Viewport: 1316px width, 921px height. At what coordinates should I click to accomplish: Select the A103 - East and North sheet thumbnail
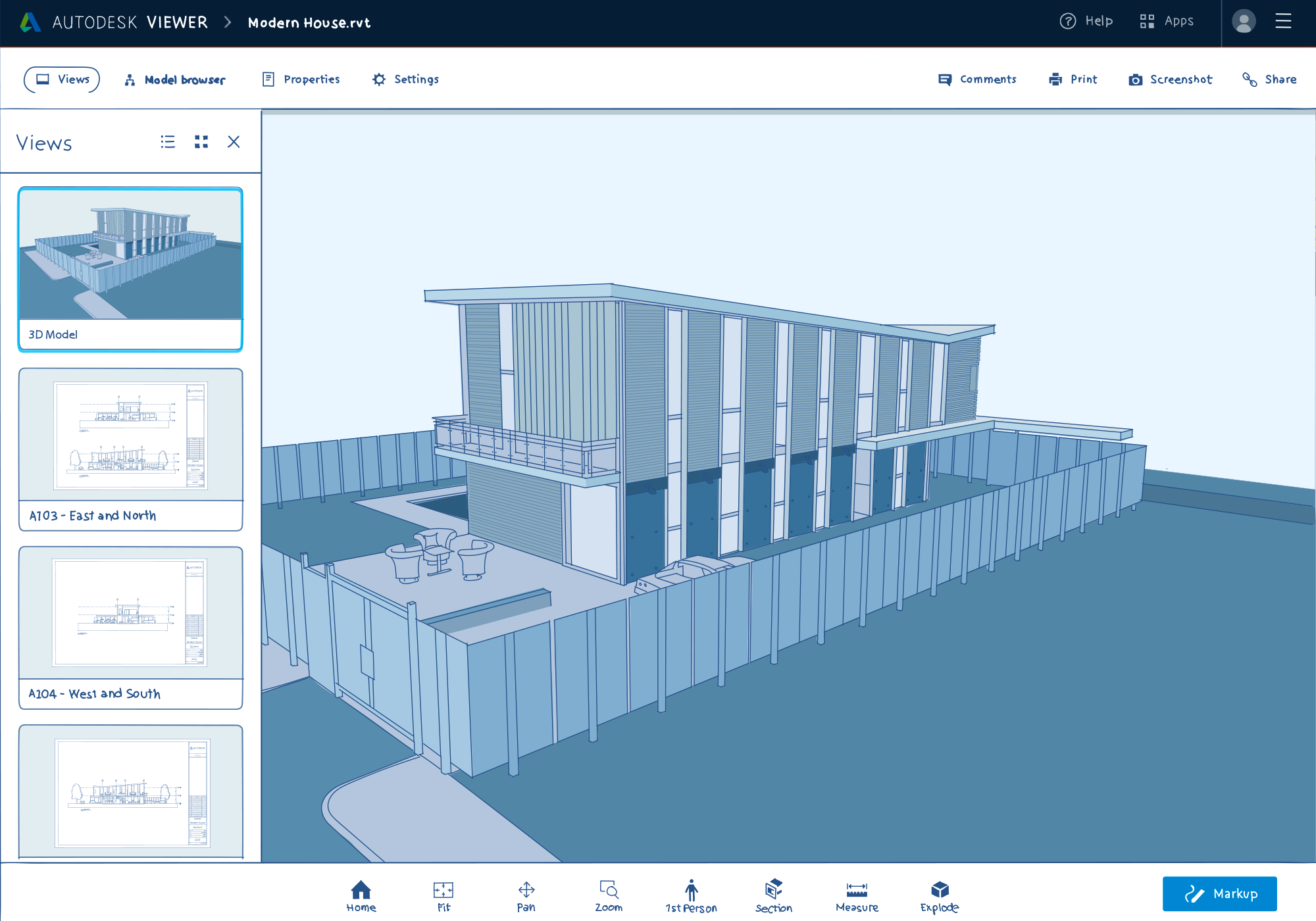point(130,449)
